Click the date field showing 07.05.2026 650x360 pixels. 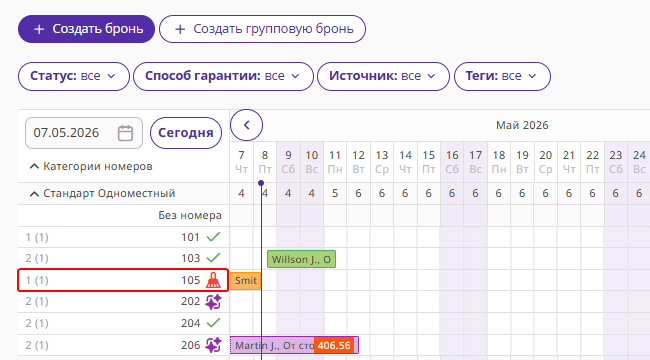[84, 133]
